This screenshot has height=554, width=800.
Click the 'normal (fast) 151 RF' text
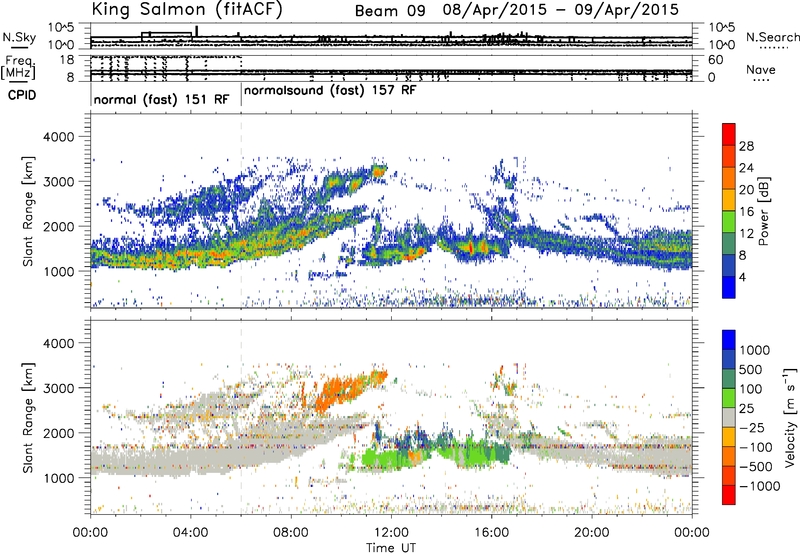click(x=161, y=99)
